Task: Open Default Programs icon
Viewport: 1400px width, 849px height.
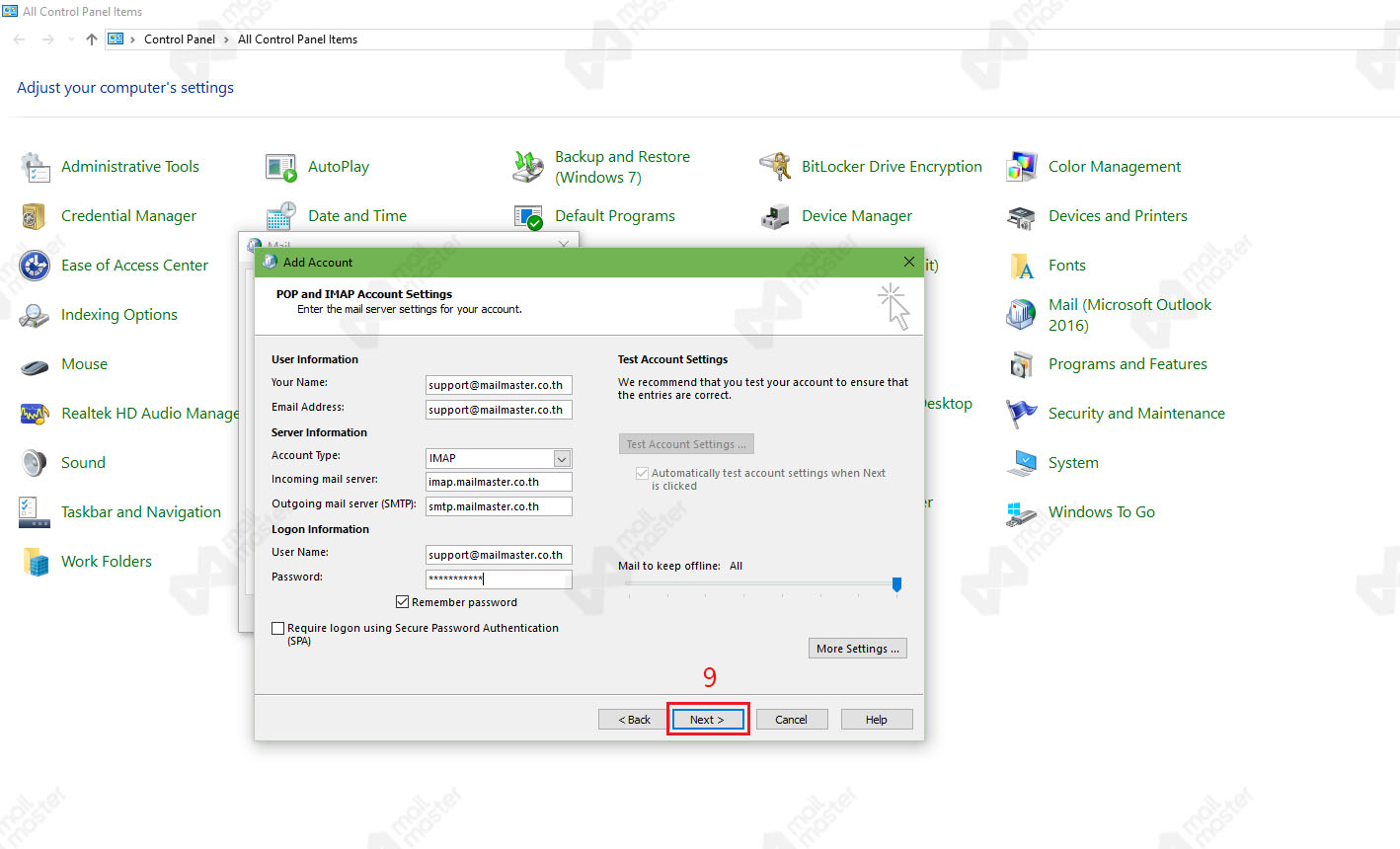Action: (x=528, y=216)
